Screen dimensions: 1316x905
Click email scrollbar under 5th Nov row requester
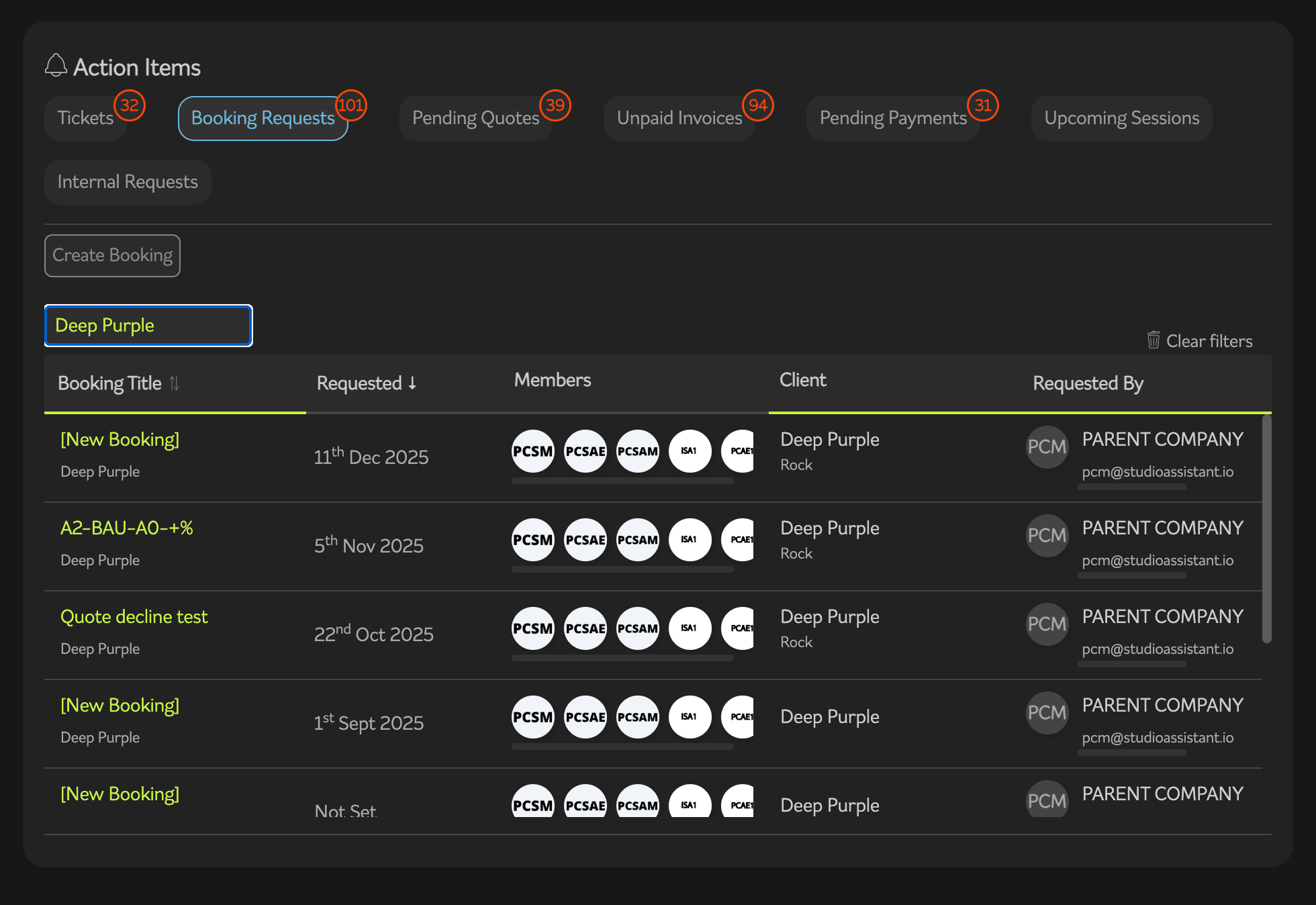click(1132, 575)
